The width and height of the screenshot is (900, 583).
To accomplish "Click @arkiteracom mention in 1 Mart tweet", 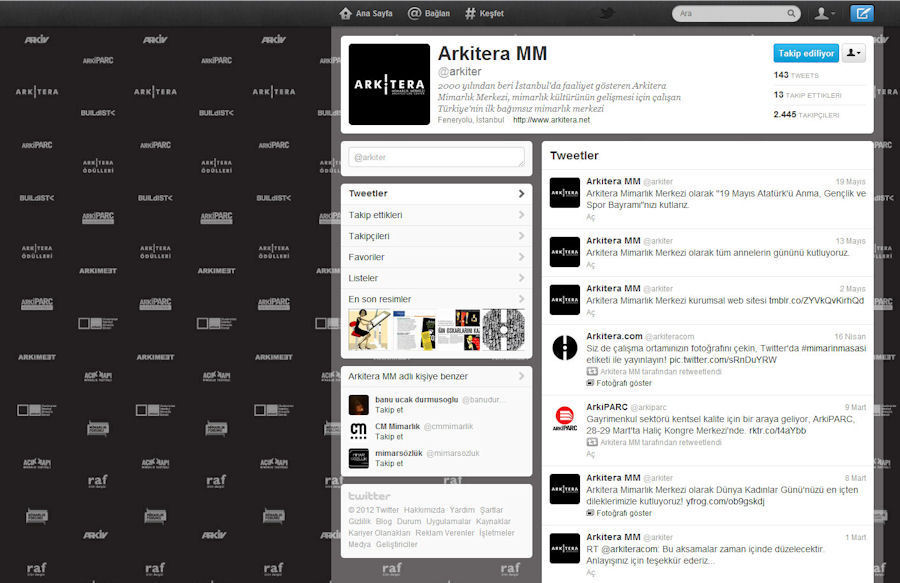I will pos(630,549).
